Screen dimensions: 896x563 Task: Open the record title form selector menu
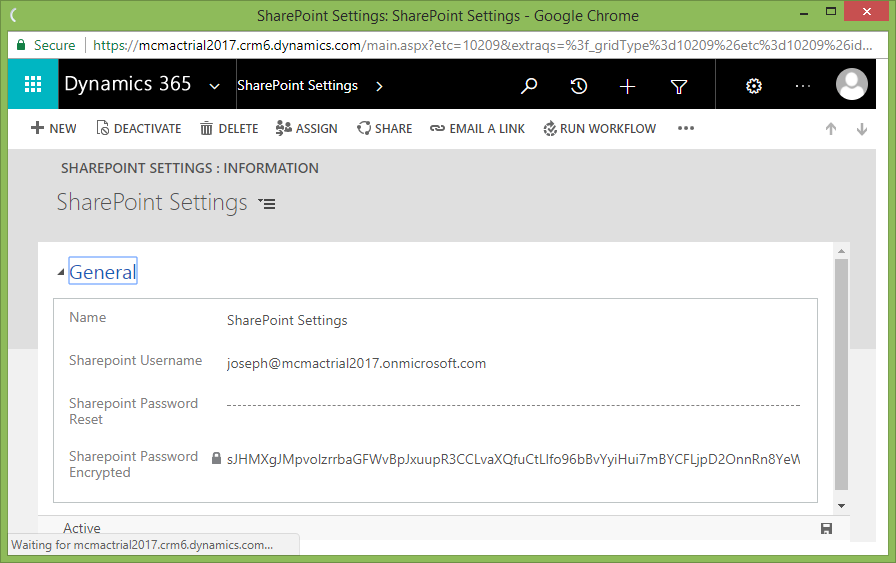(266, 203)
